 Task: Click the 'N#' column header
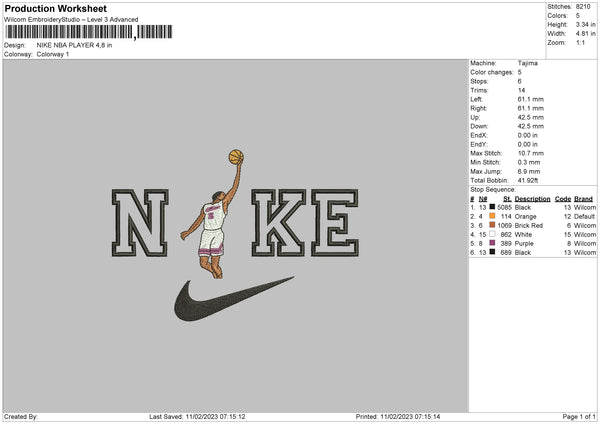483,199
